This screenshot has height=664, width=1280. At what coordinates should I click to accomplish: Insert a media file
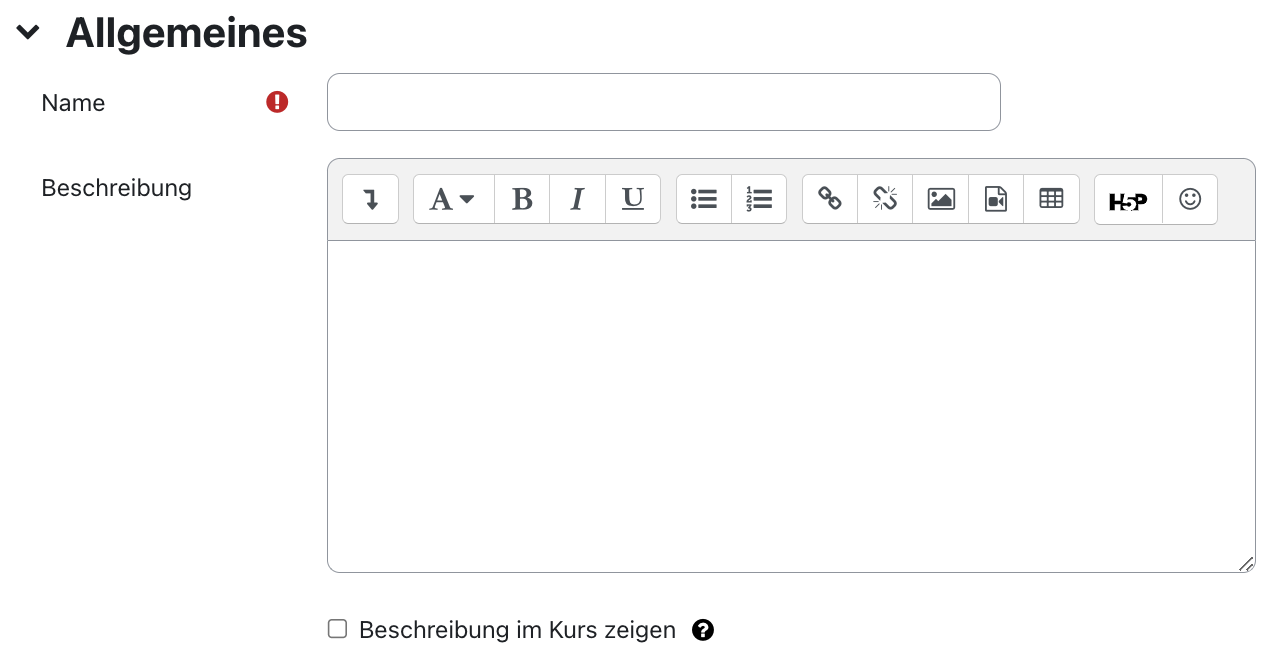995,199
